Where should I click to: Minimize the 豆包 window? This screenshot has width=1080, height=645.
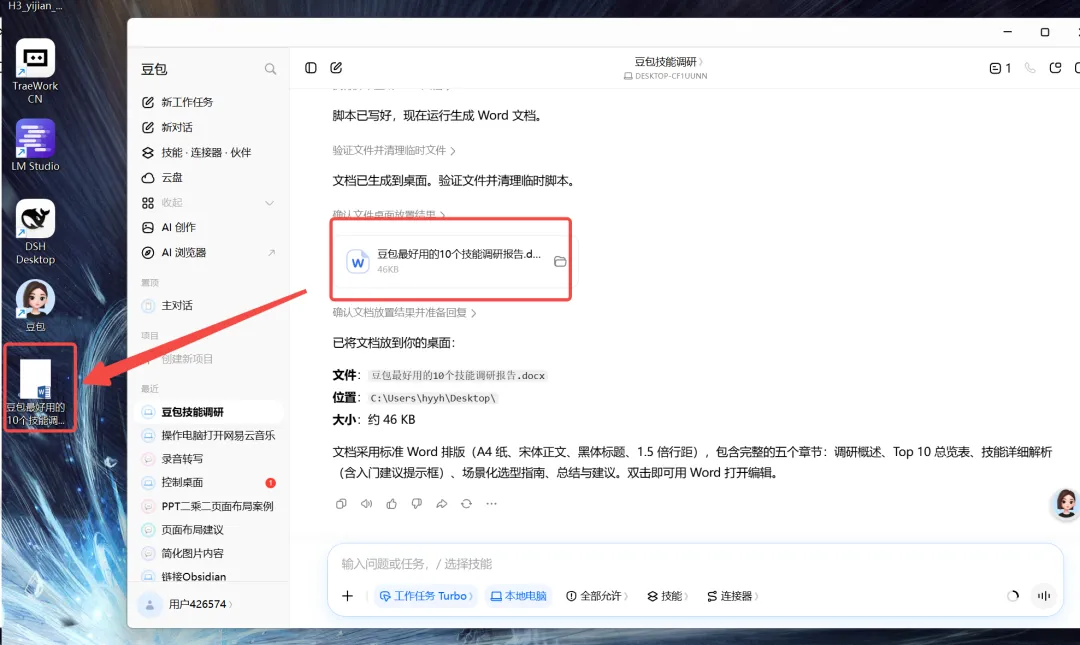click(1007, 32)
